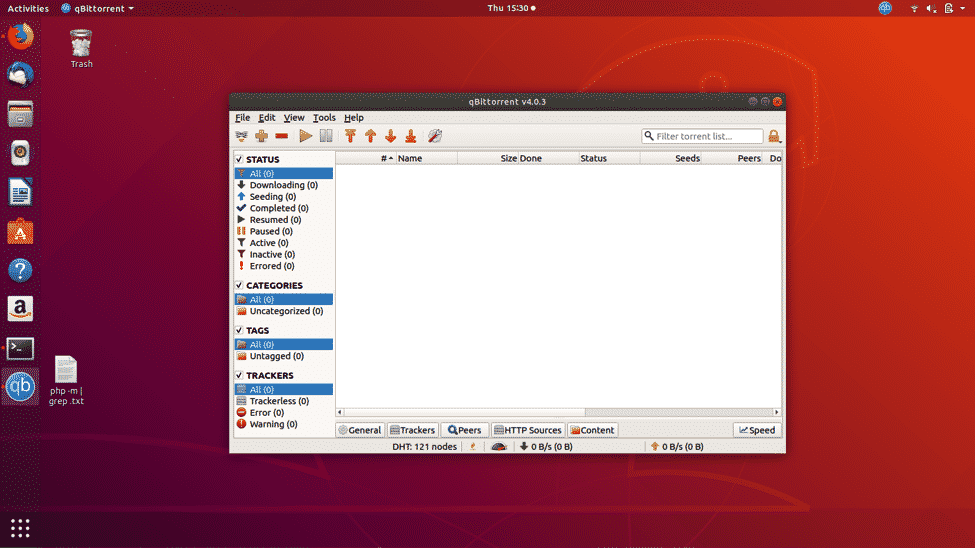Viewport: 975px width, 548px height.
Task: Select the Completed (0) status filter
Action: (x=284, y=208)
